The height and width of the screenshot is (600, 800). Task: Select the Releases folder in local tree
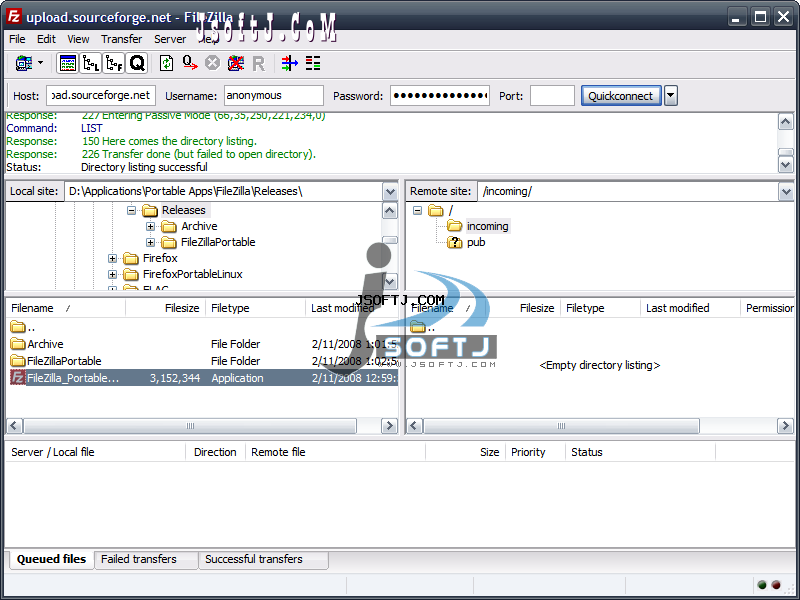(184, 210)
